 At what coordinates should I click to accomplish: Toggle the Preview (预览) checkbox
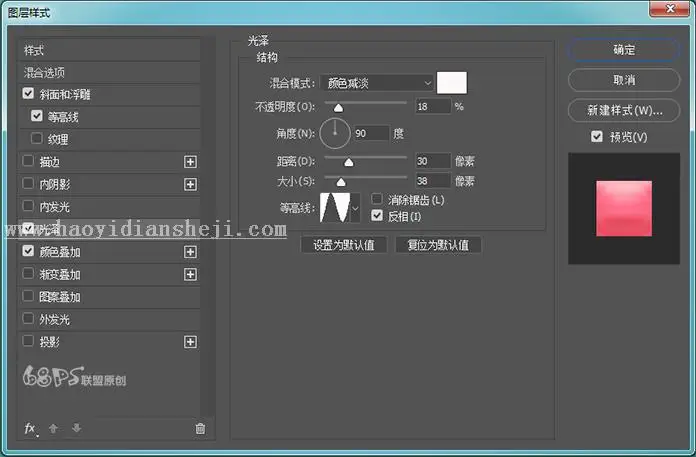pyautogui.click(x=597, y=136)
